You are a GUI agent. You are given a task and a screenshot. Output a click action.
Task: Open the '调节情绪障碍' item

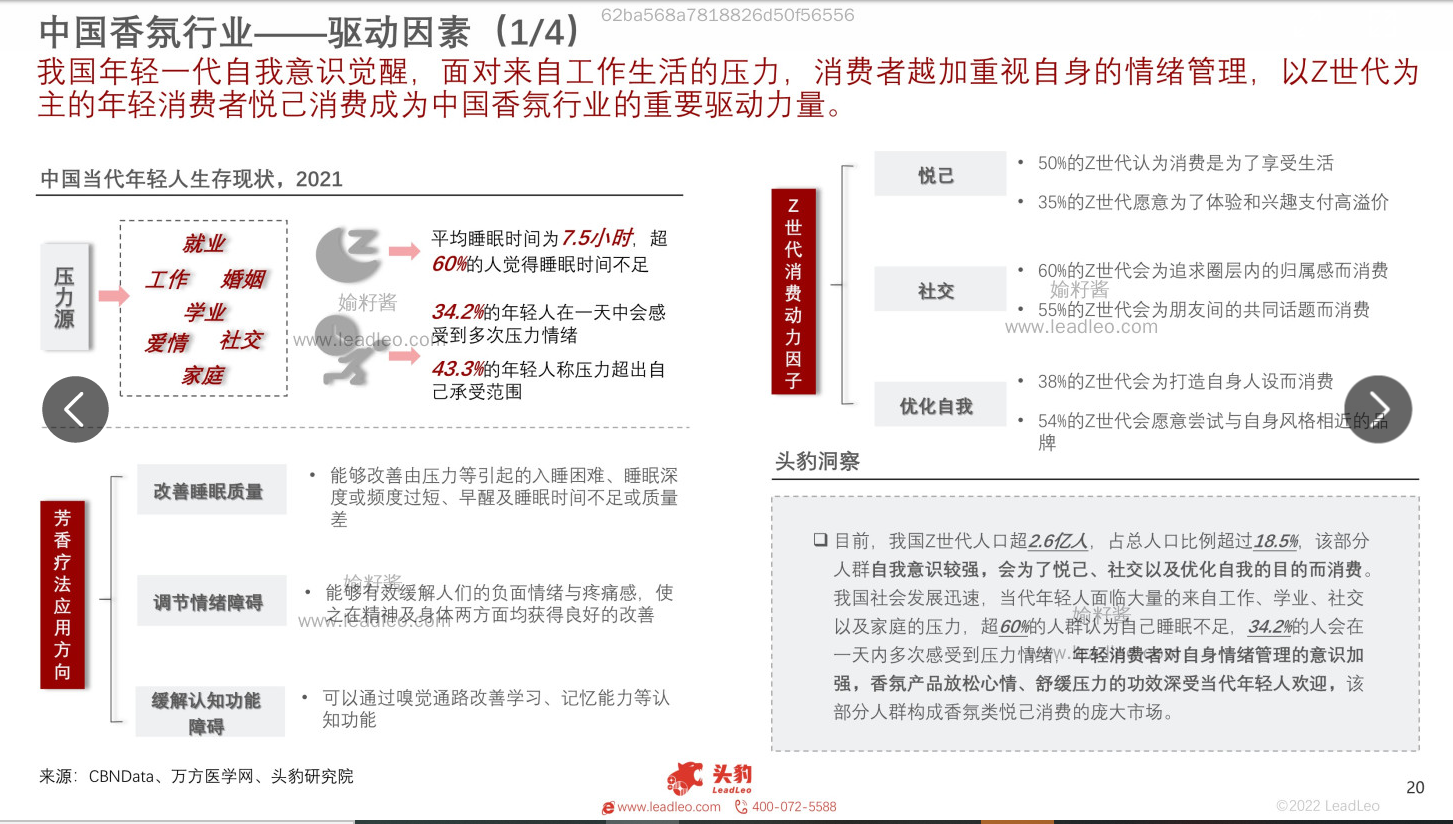pos(211,601)
